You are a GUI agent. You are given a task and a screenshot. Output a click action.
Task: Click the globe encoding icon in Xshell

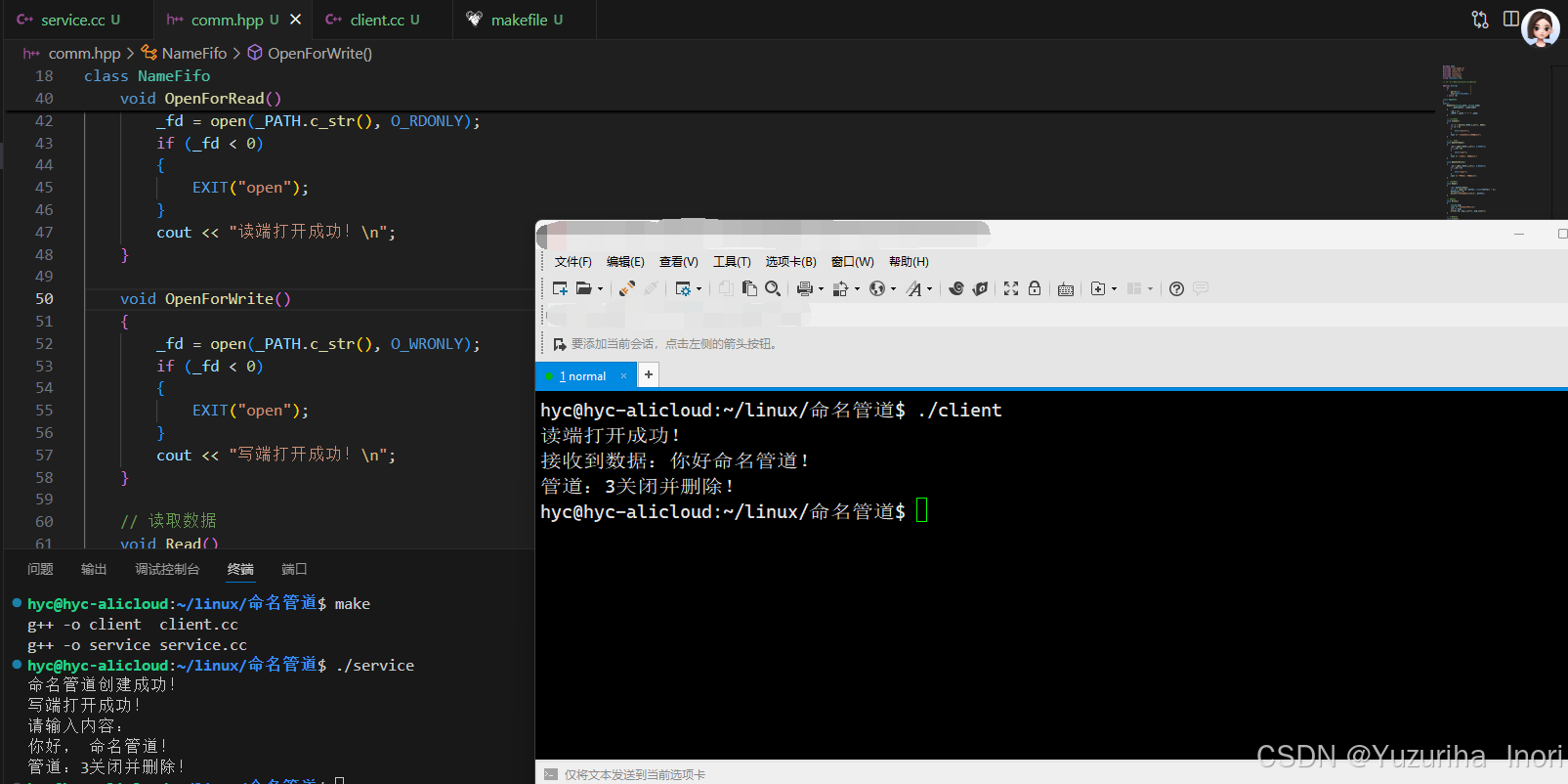pos(877,288)
